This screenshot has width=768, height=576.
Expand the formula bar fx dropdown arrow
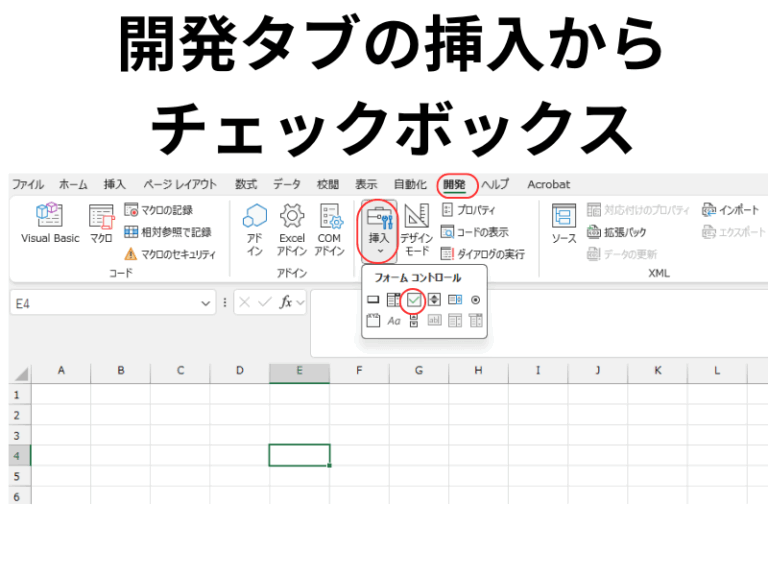point(300,302)
